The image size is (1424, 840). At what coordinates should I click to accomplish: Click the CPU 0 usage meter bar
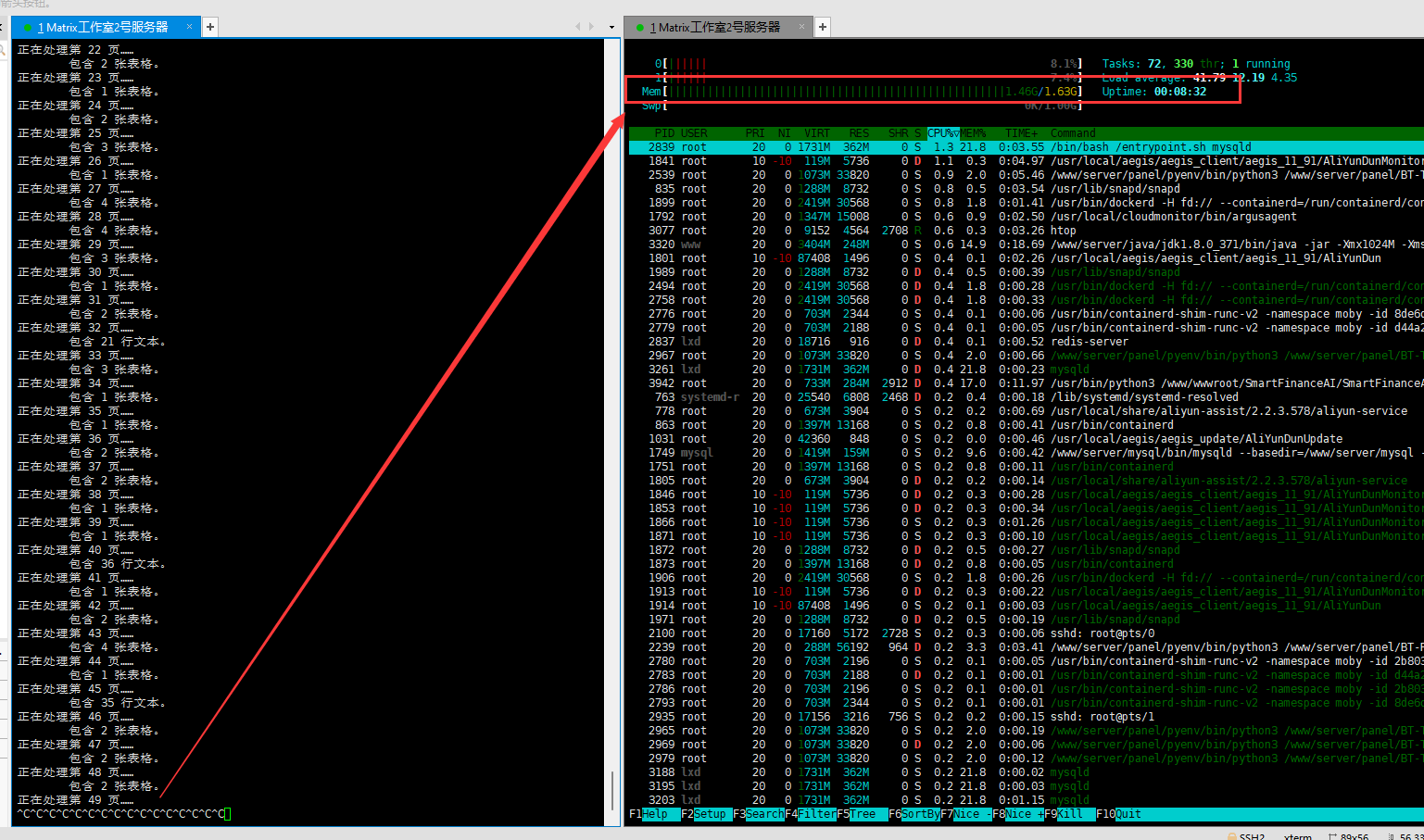click(867, 64)
